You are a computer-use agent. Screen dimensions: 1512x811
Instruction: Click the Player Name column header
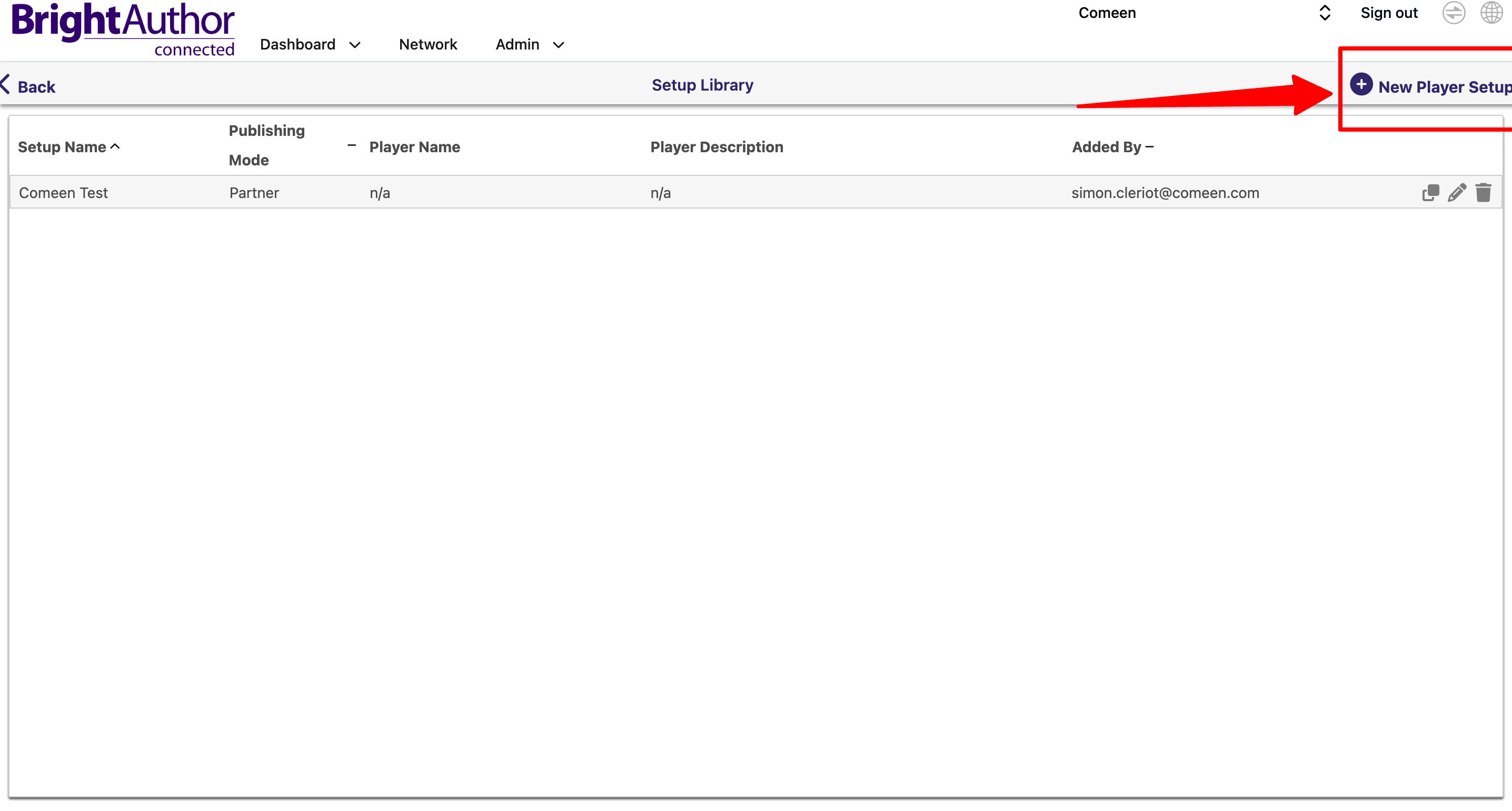(414, 147)
